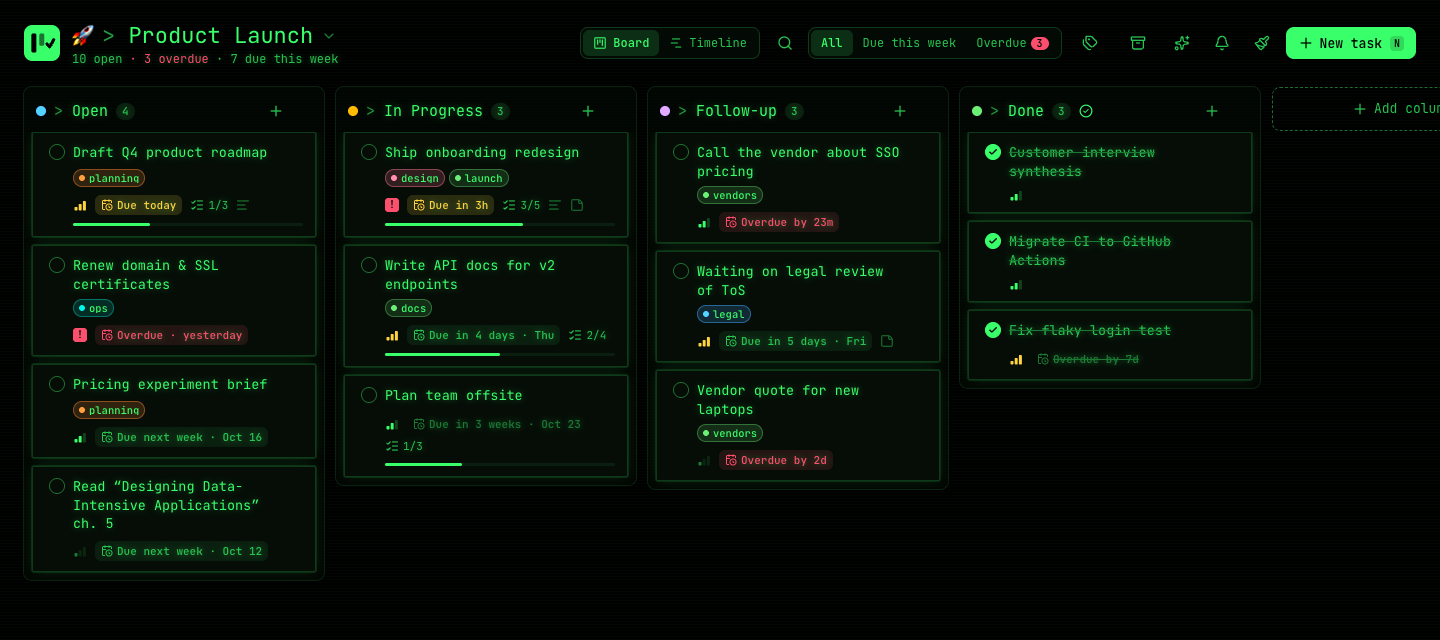Click the blue legal tag

724,314
